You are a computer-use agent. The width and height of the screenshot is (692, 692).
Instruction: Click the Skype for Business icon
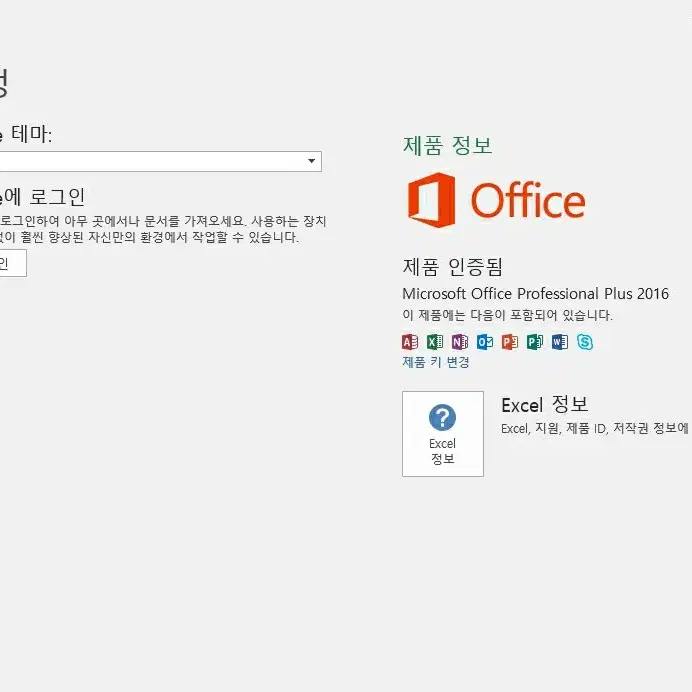point(585,342)
